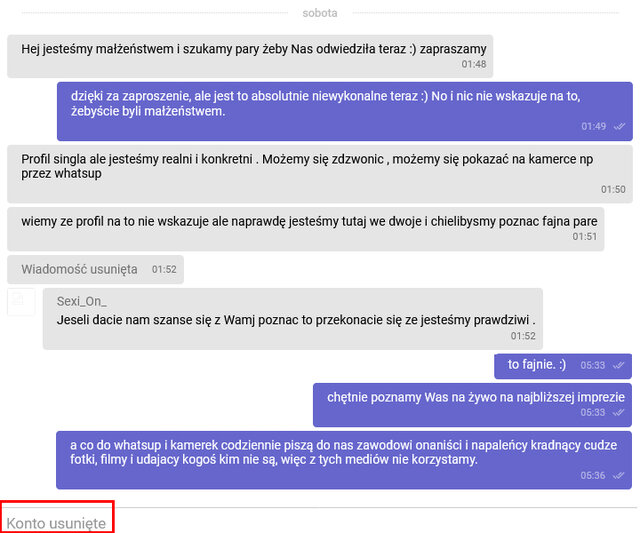Click the double-check icon on 05:36 message
The width and height of the screenshot is (640, 533).
pyautogui.click(x=619, y=476)
